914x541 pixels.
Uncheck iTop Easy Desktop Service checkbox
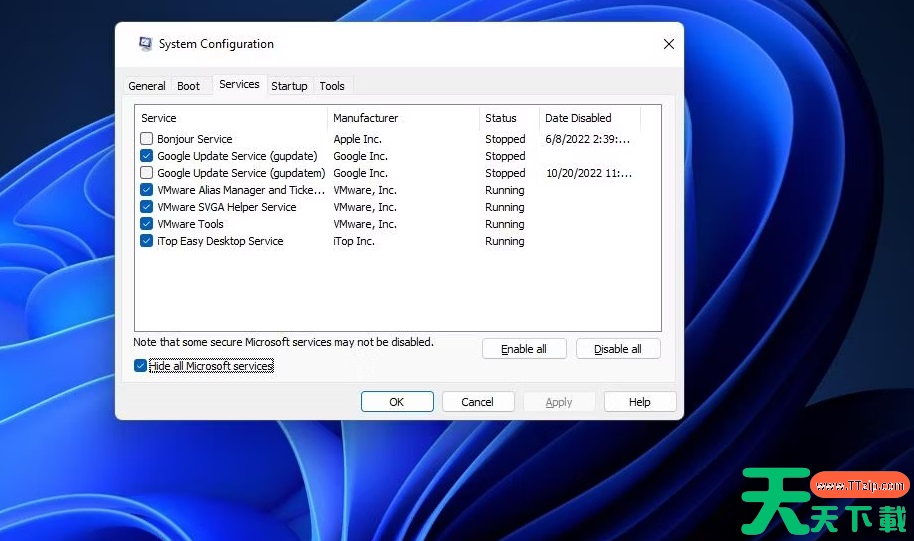146,241
